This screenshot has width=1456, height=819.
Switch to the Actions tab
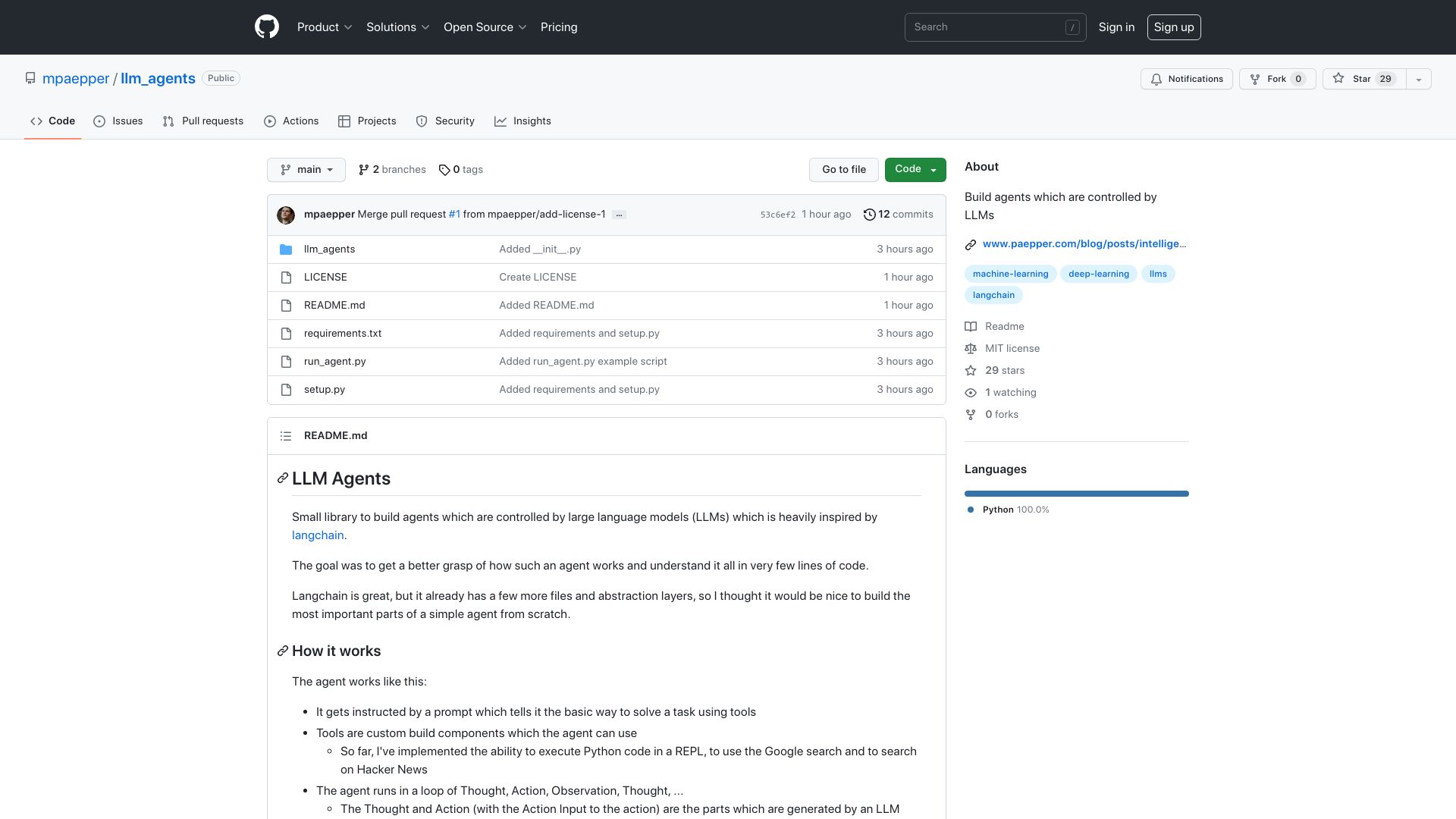[x=291, y=121]
